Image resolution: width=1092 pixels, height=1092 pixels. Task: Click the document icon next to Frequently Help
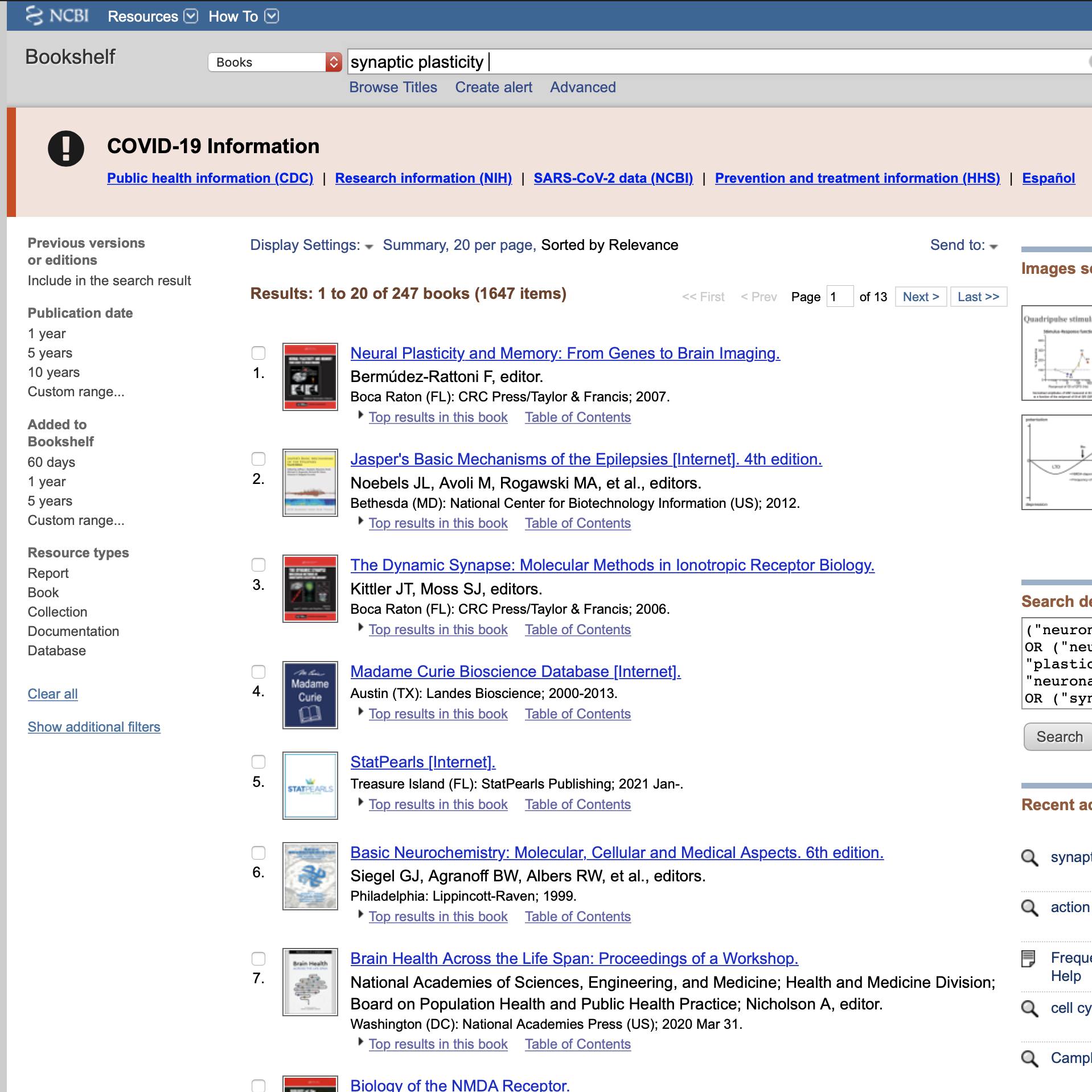pos(1028,959)
